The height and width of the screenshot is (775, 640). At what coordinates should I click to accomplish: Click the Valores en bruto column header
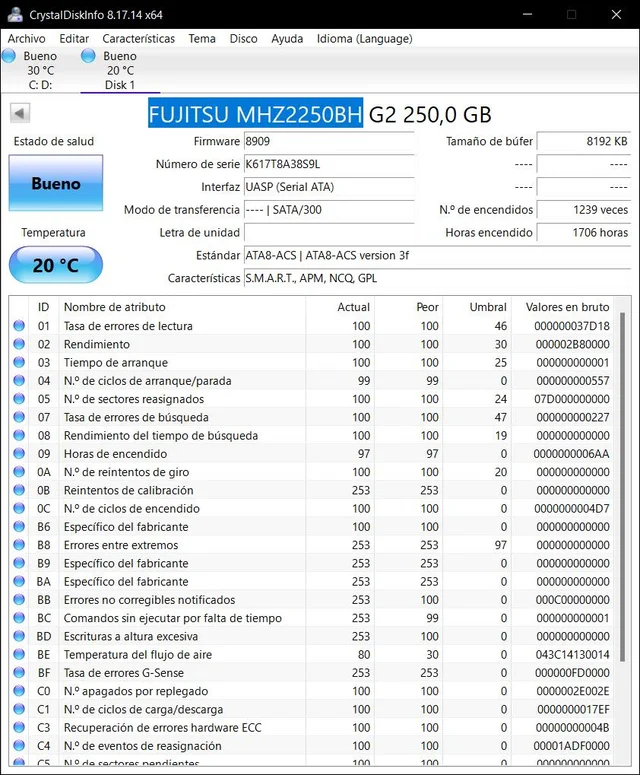click(x=567, y=307)
